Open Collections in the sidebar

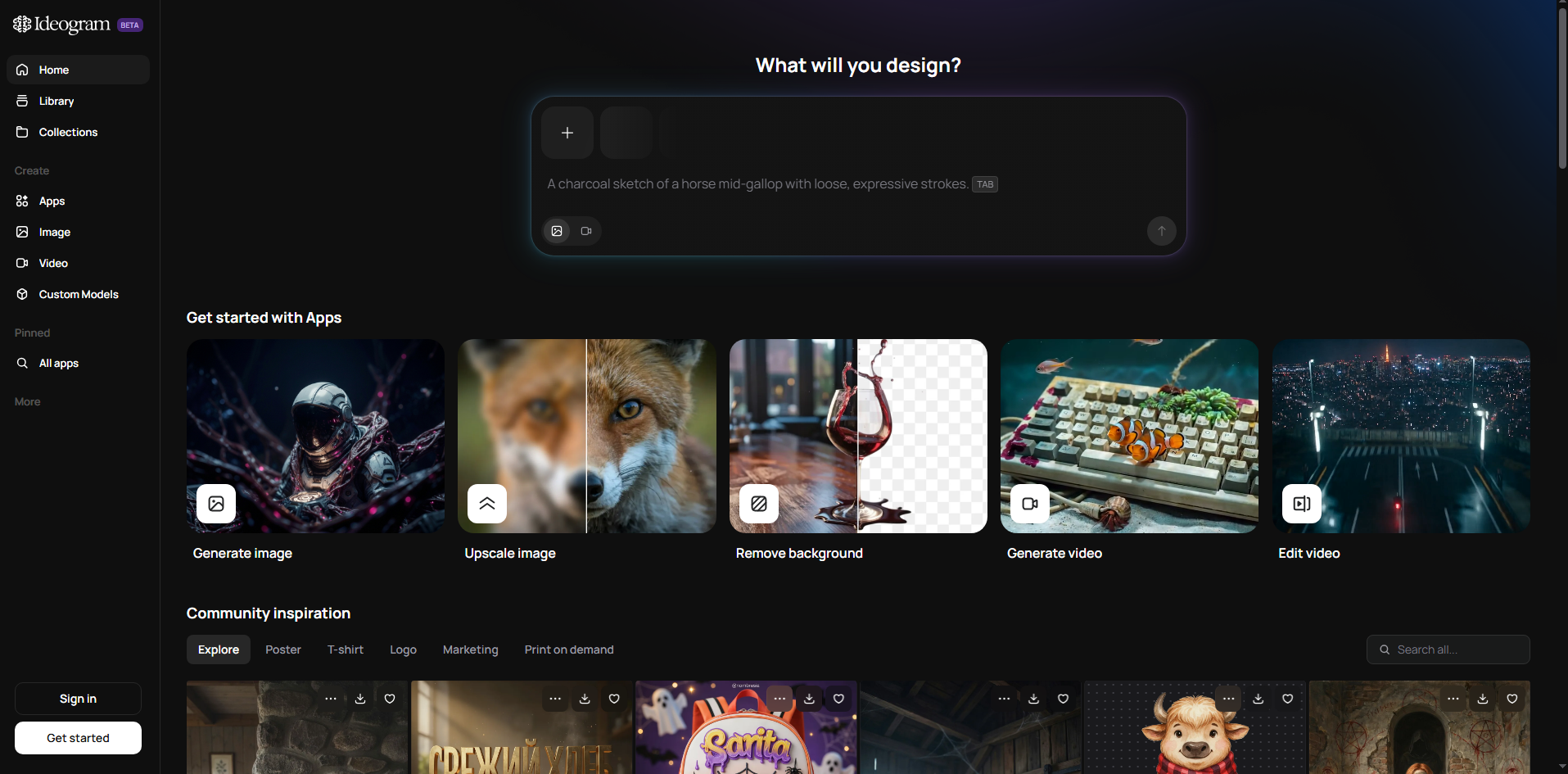coord(78,132)
